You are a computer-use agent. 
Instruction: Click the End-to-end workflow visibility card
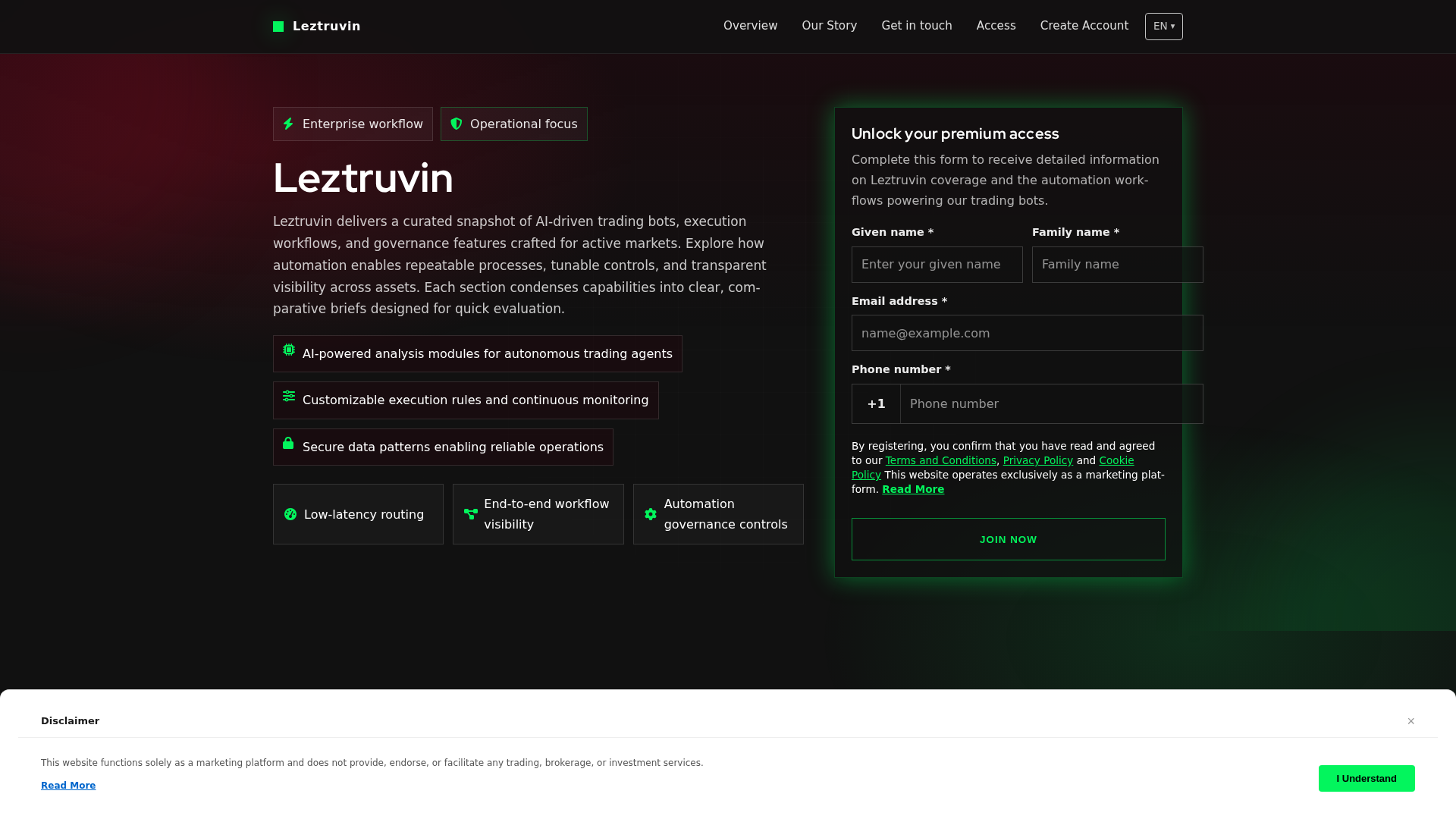[x=538, y=514]
